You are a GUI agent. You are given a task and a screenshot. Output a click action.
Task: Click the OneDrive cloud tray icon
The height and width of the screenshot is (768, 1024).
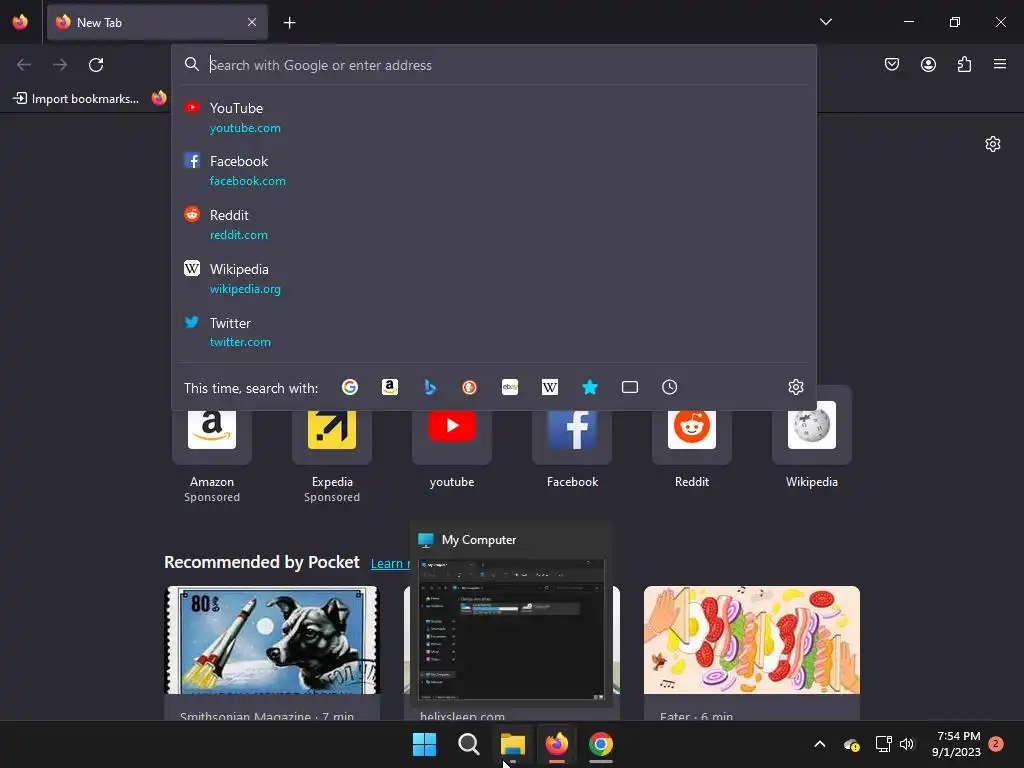(851, 744)
